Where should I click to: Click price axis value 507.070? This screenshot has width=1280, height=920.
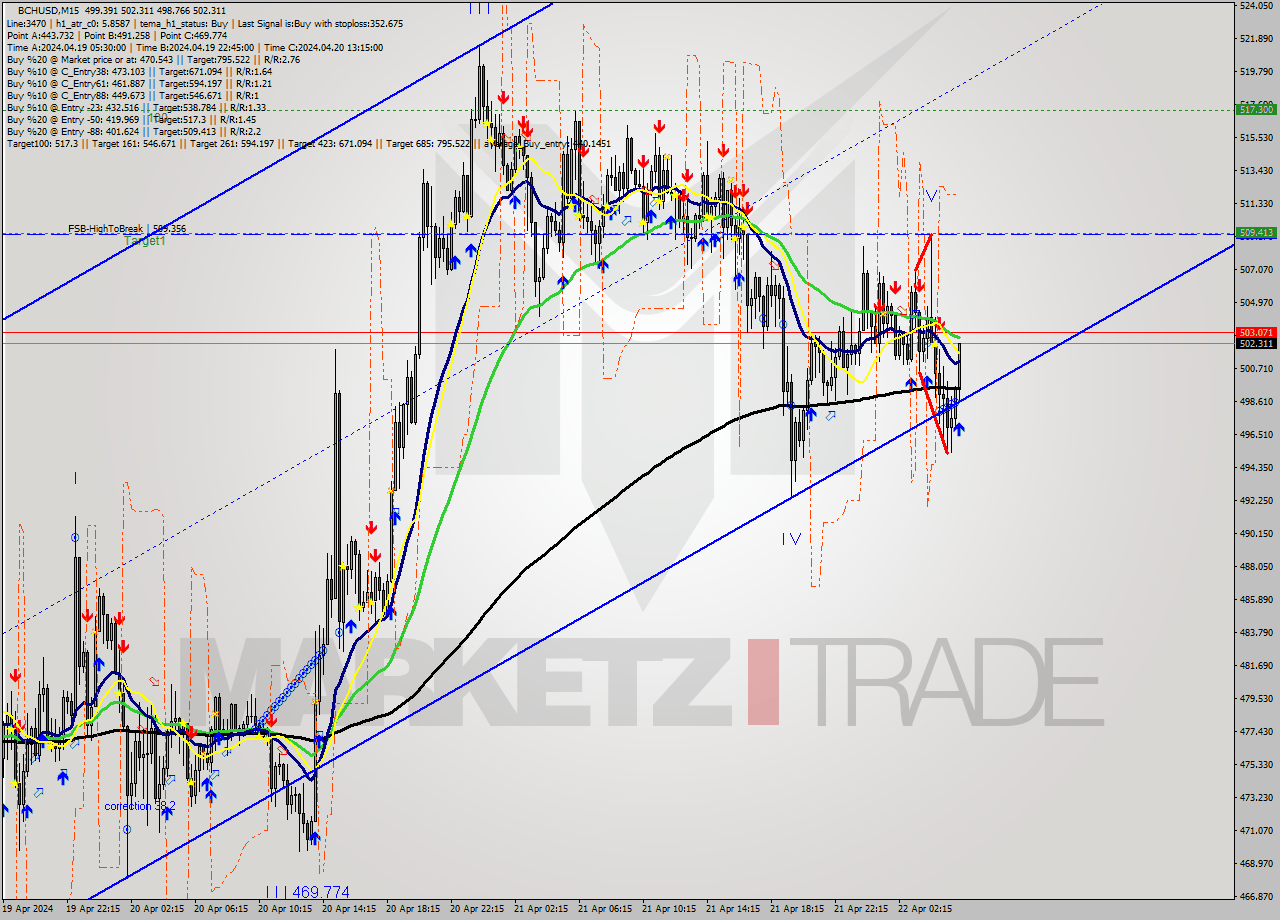click(x=1255, y=270)
